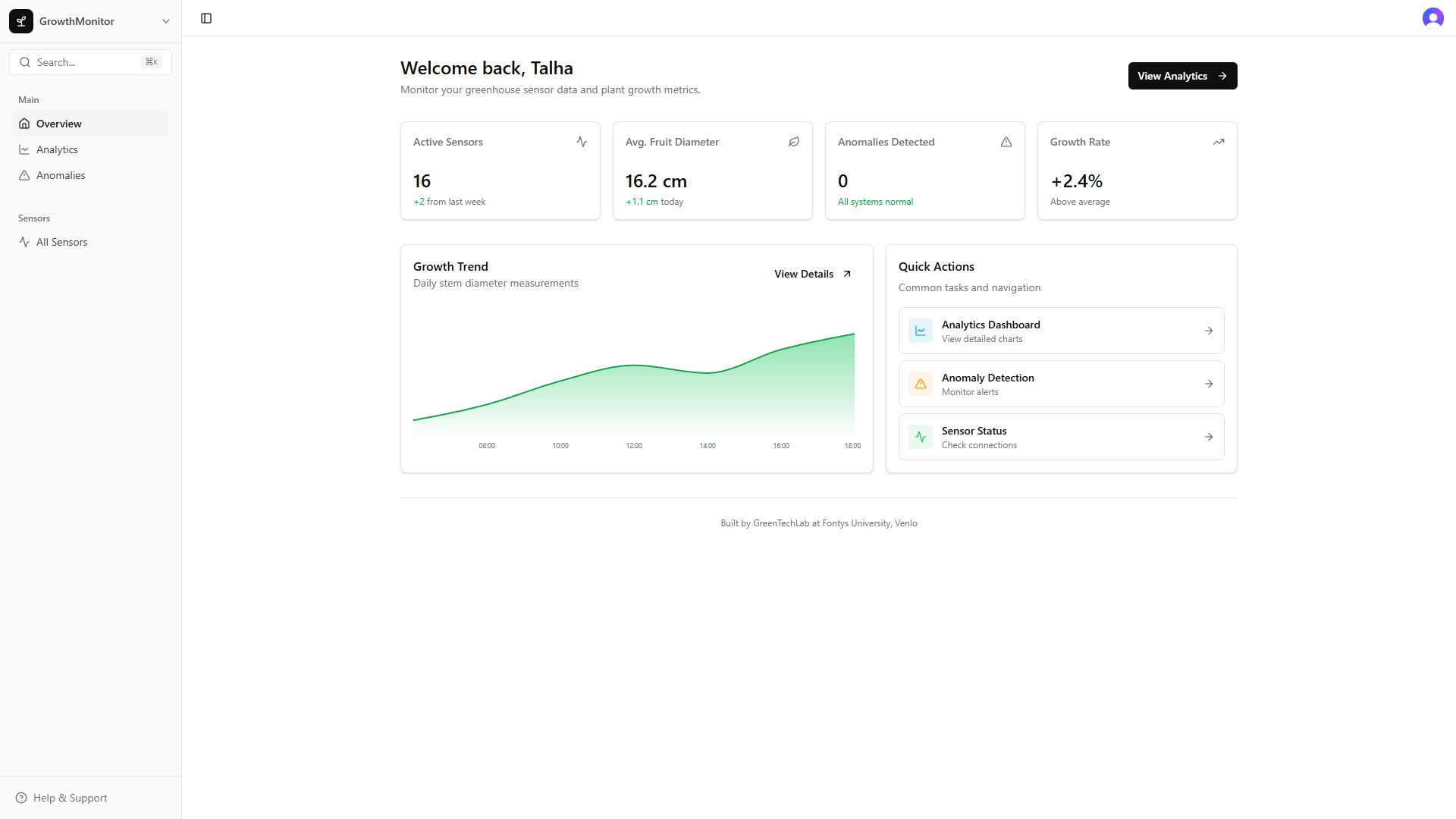Click the View Analytics button
The width and height of the screenshot is (1456, 819).
pos(1182,76)
